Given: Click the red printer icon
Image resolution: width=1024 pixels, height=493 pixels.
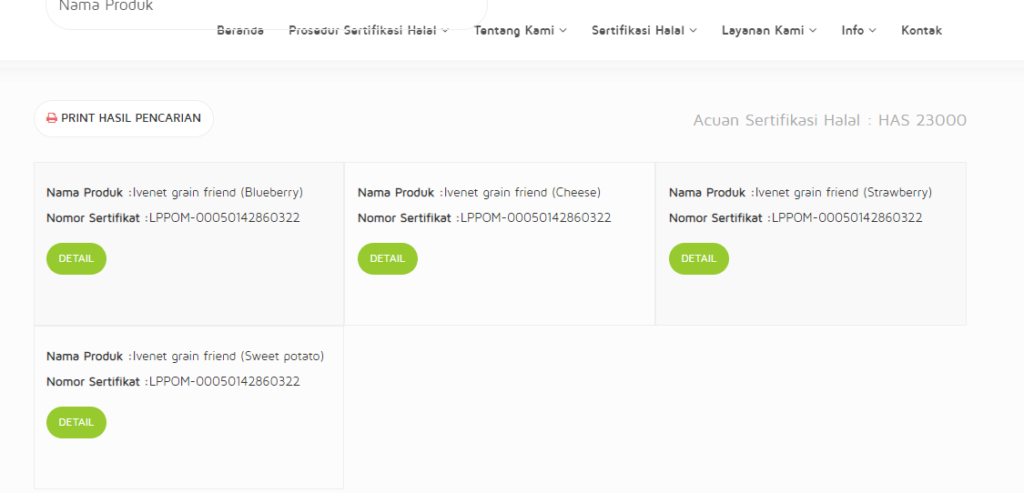Looking at the screenshot, I should tap(52, 118).
